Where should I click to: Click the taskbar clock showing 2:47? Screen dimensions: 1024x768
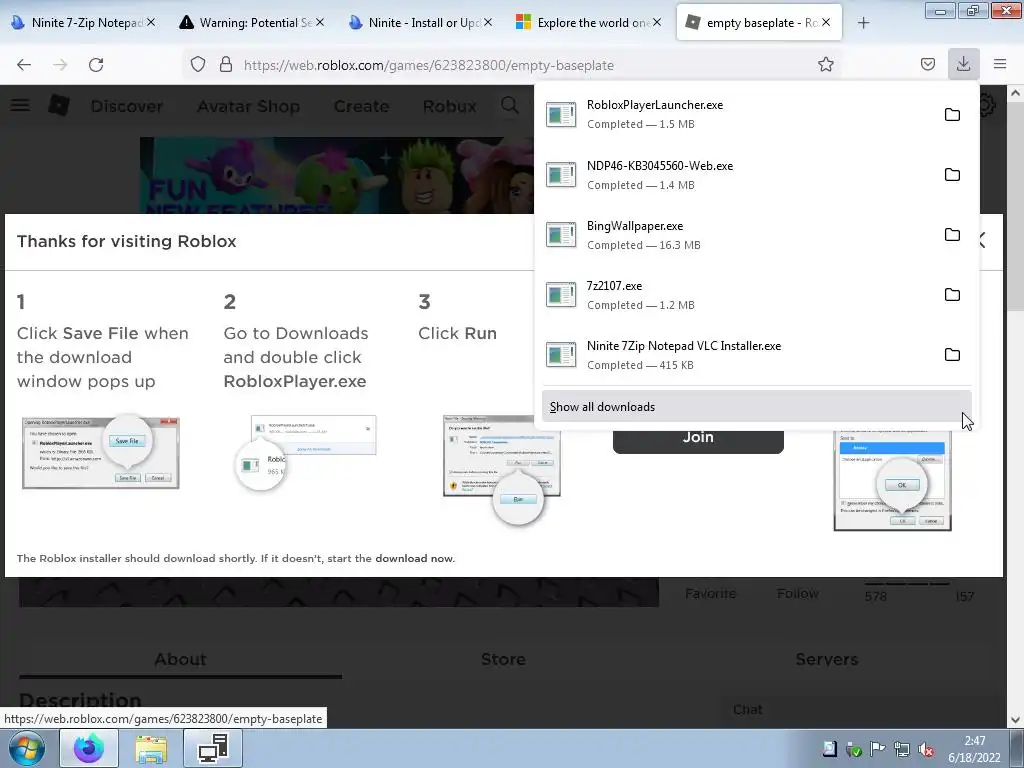pyautogui.click(x=974, y=749)
